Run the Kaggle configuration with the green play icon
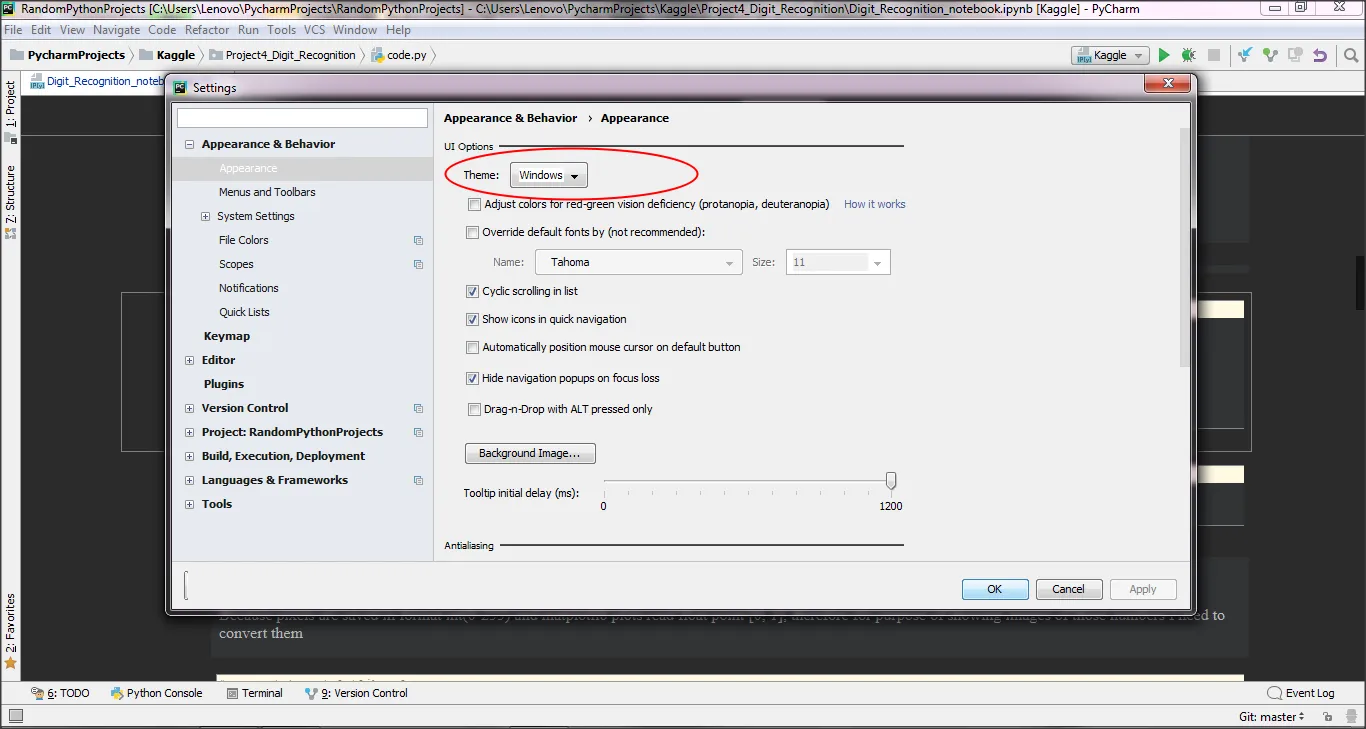Screen dimensions: 1366x729 [1163, 56]
